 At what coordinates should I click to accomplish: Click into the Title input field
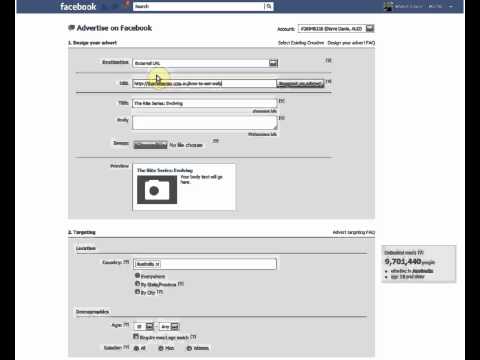coord(204,103)
